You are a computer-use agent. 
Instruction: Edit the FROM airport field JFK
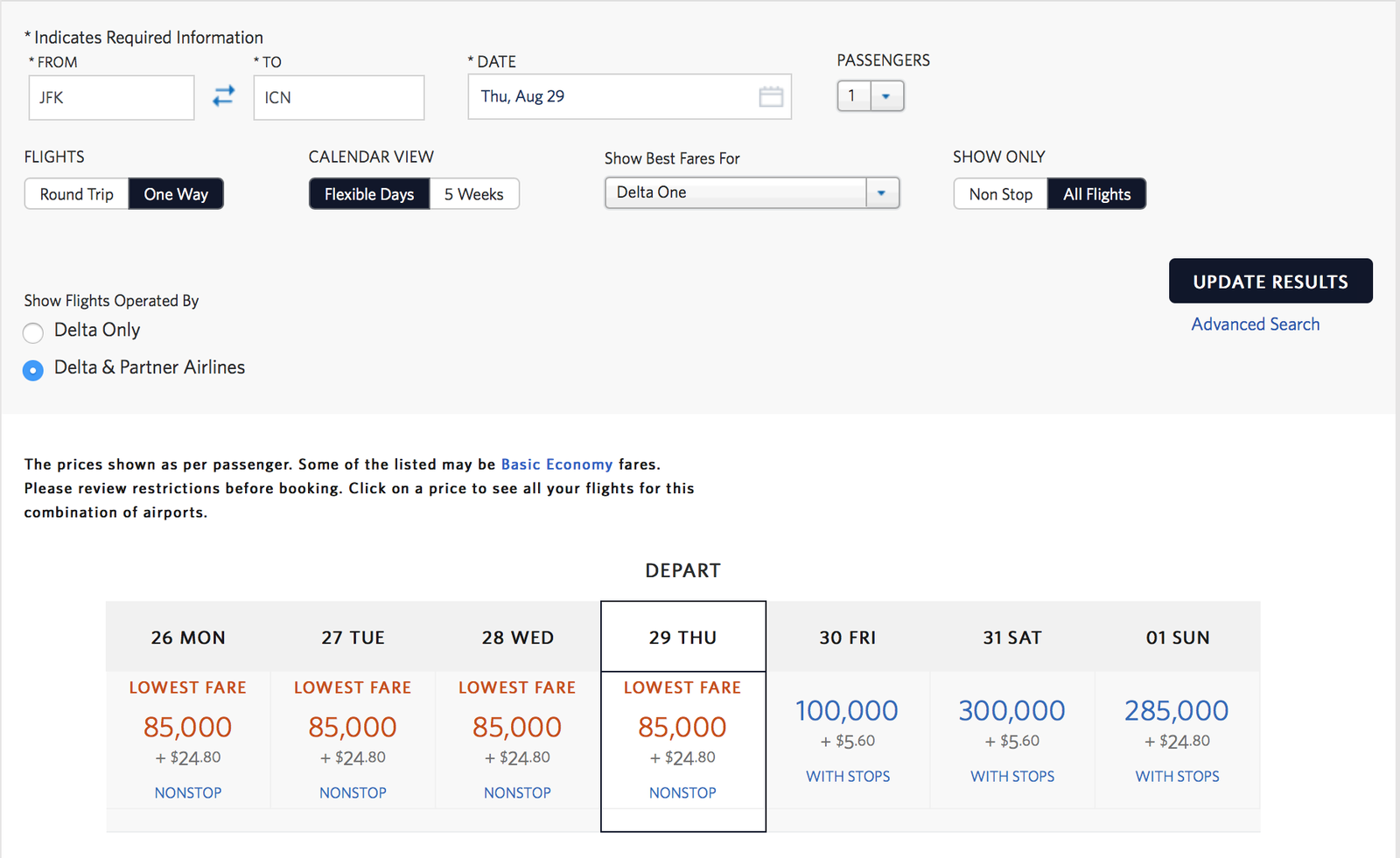tap(111, 97)
